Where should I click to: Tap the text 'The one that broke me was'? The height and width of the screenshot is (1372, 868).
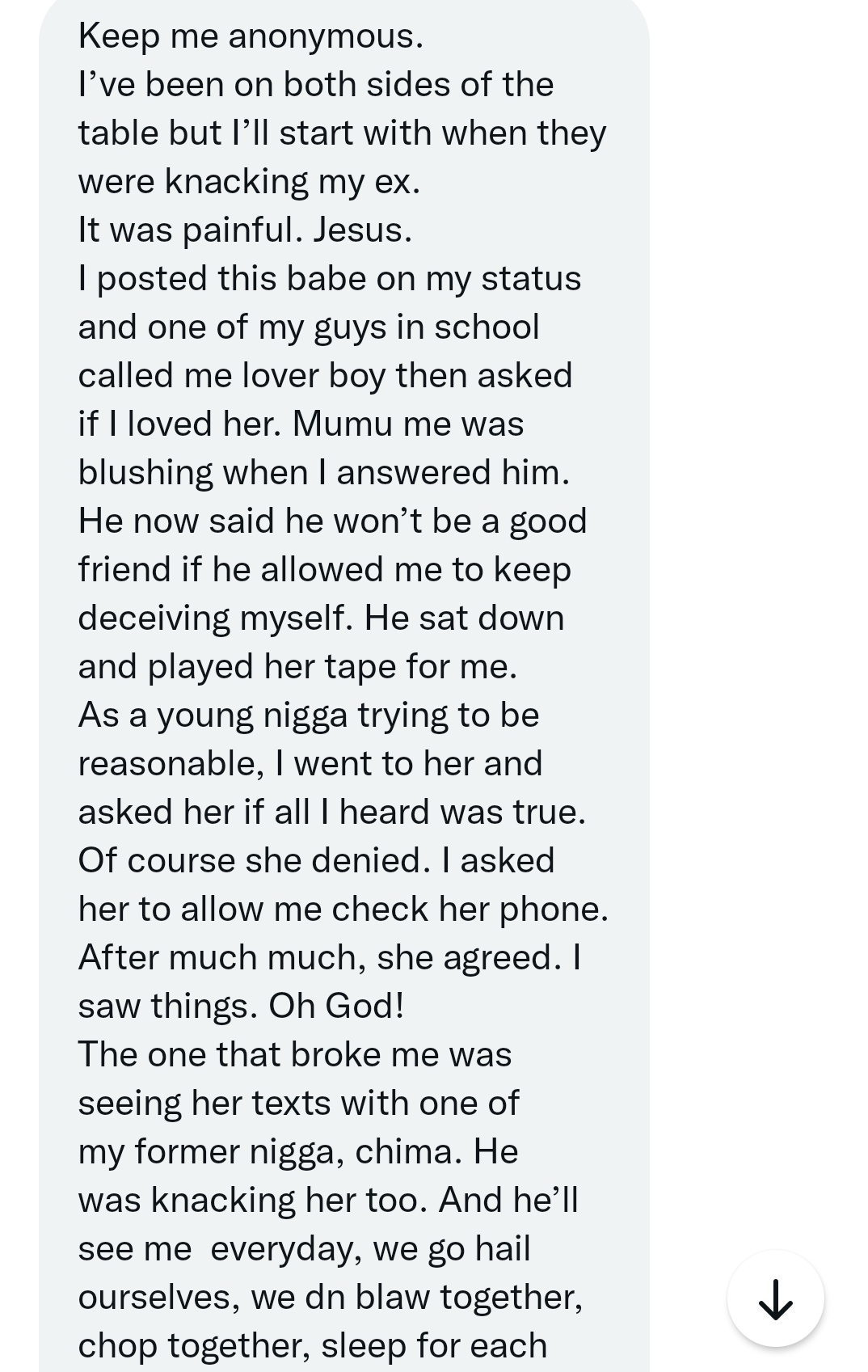coord(295,1054)
